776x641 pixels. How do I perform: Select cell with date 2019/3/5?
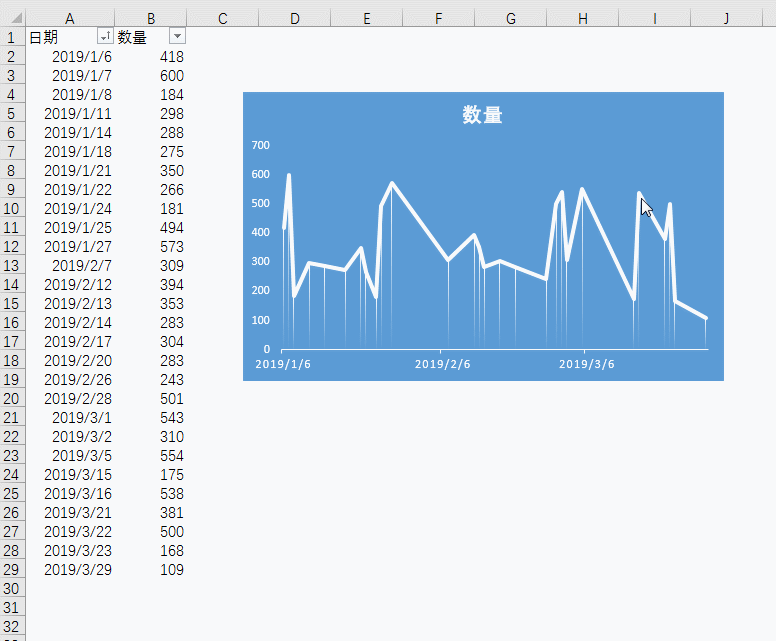point(70,455)
